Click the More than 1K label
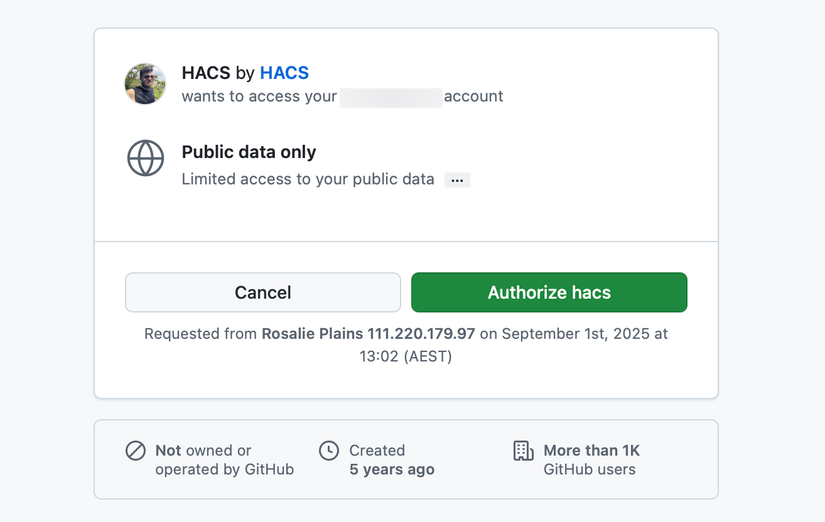The image size is (825, 522). [591, 451]
